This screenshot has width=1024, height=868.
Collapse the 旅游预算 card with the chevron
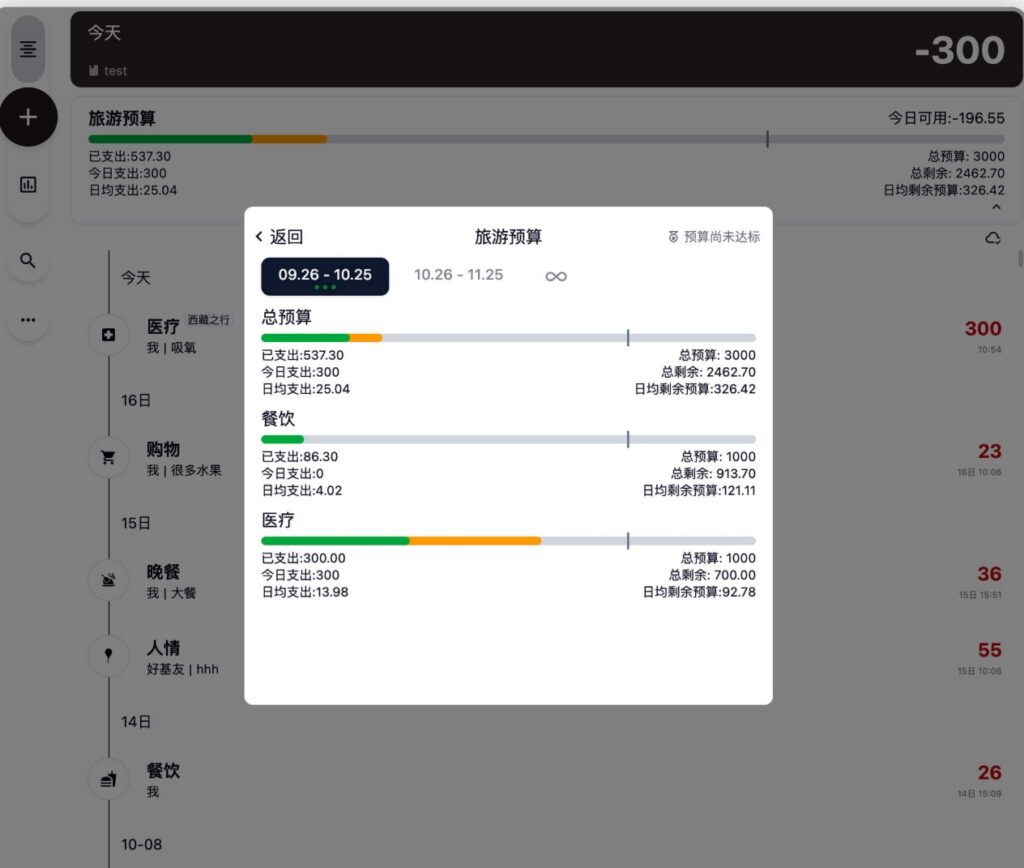(996, 207)
